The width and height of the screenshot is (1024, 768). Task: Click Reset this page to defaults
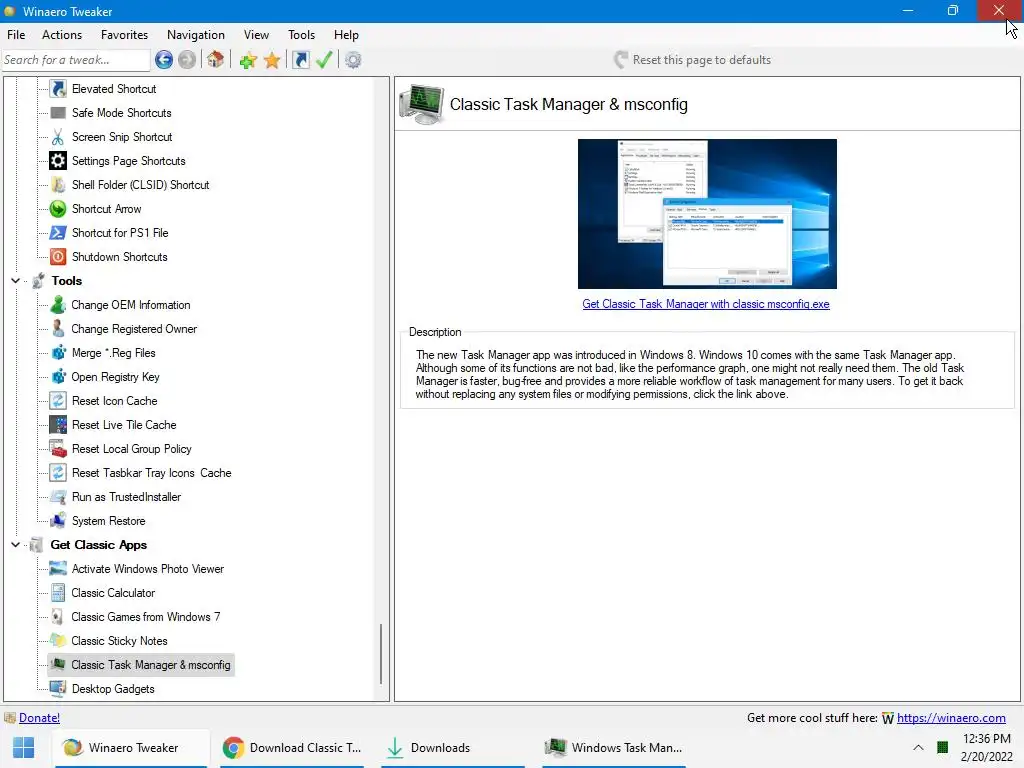coord(692,60)
